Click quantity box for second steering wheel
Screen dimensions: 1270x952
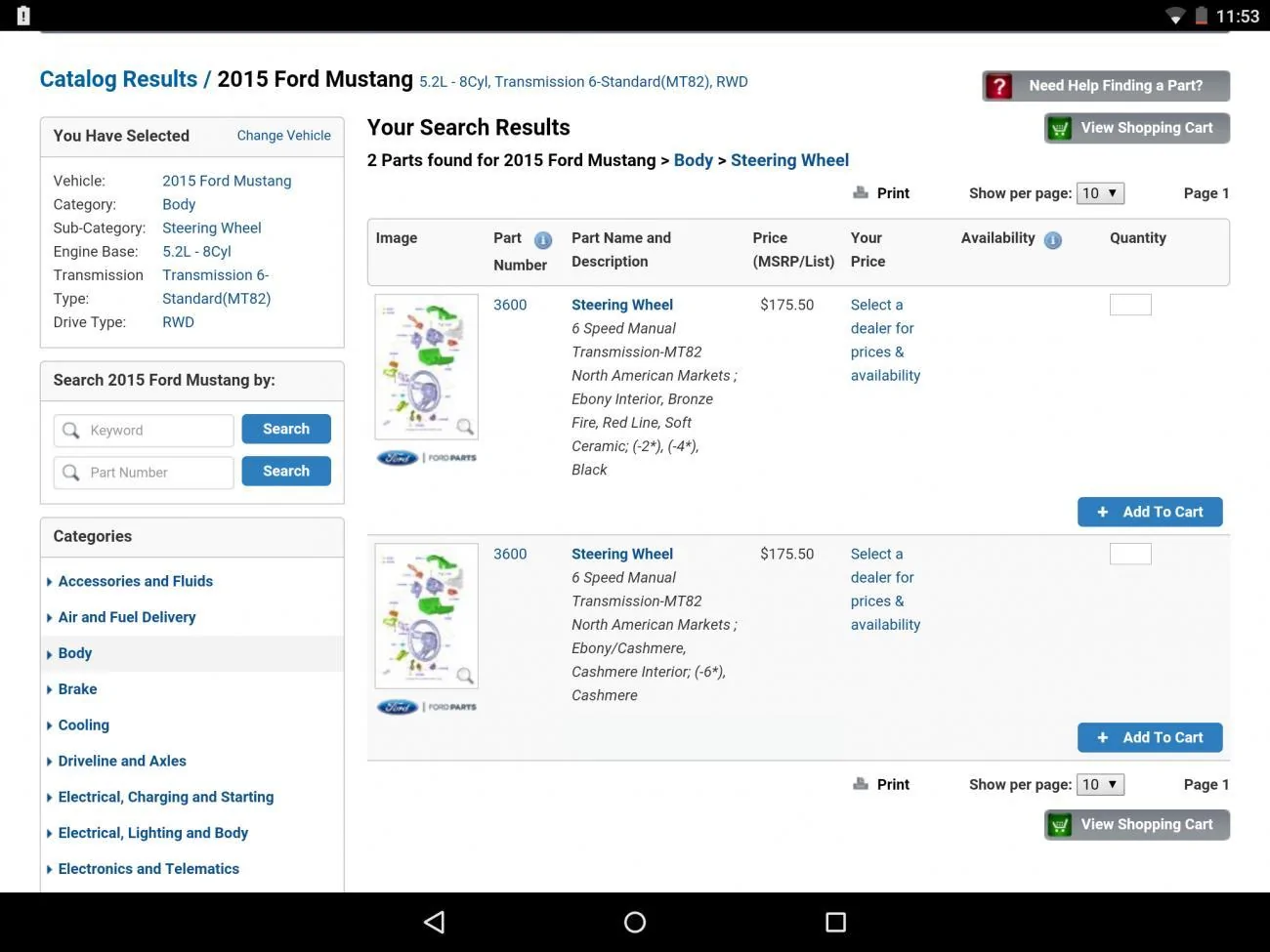coord(1130,554)
